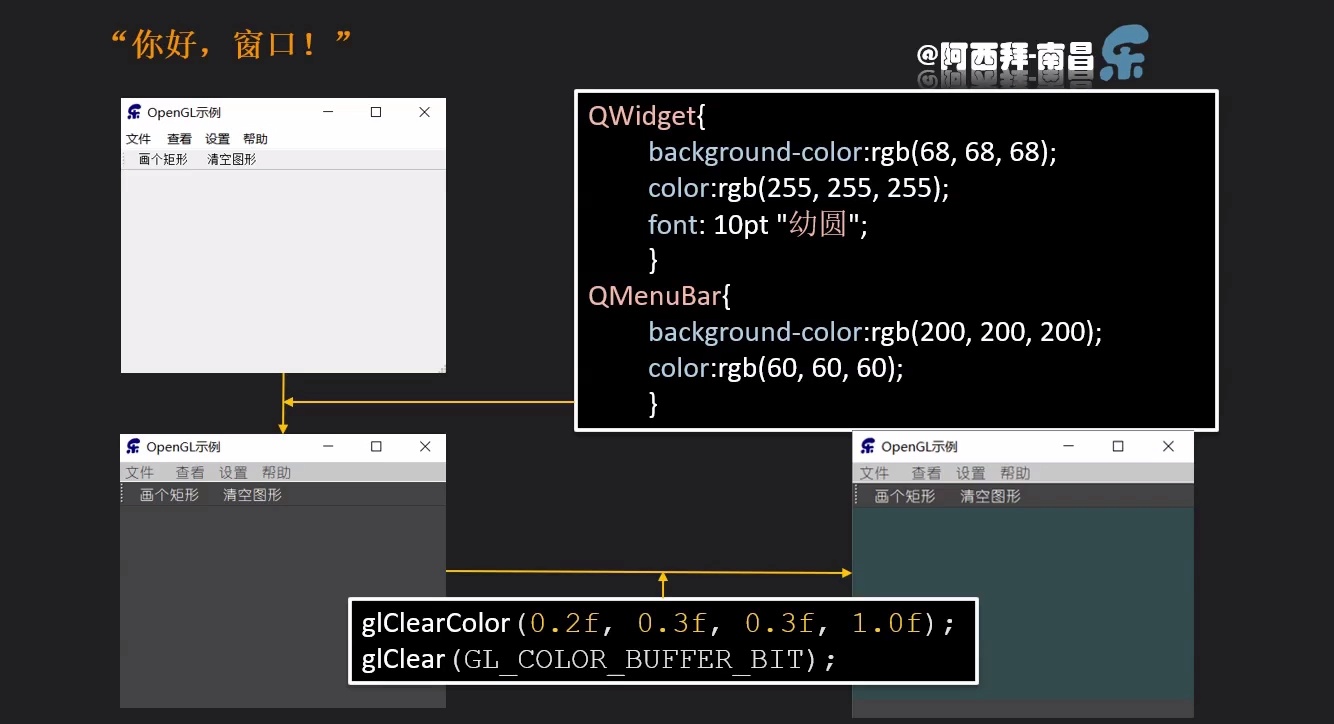This screenshot has height=724, width=1334.
Task: Click the toolbar drag handle in the gray-background window
Action: click(123, 494)
